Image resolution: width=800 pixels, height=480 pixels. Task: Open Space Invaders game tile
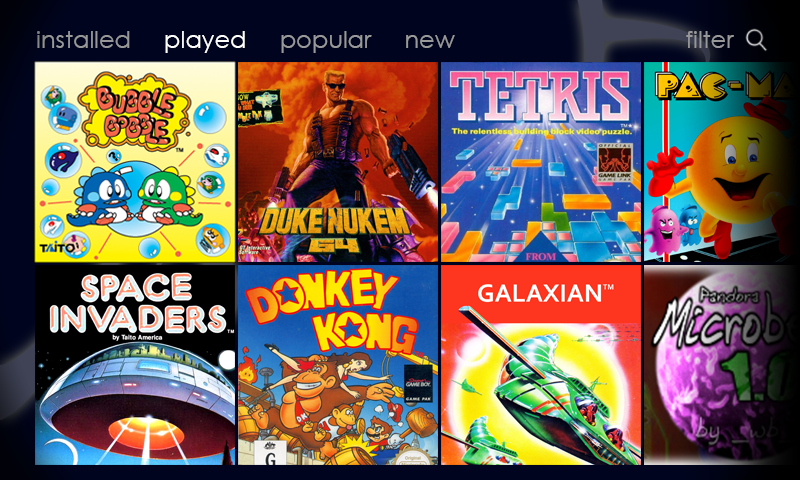tap(135, 365)
